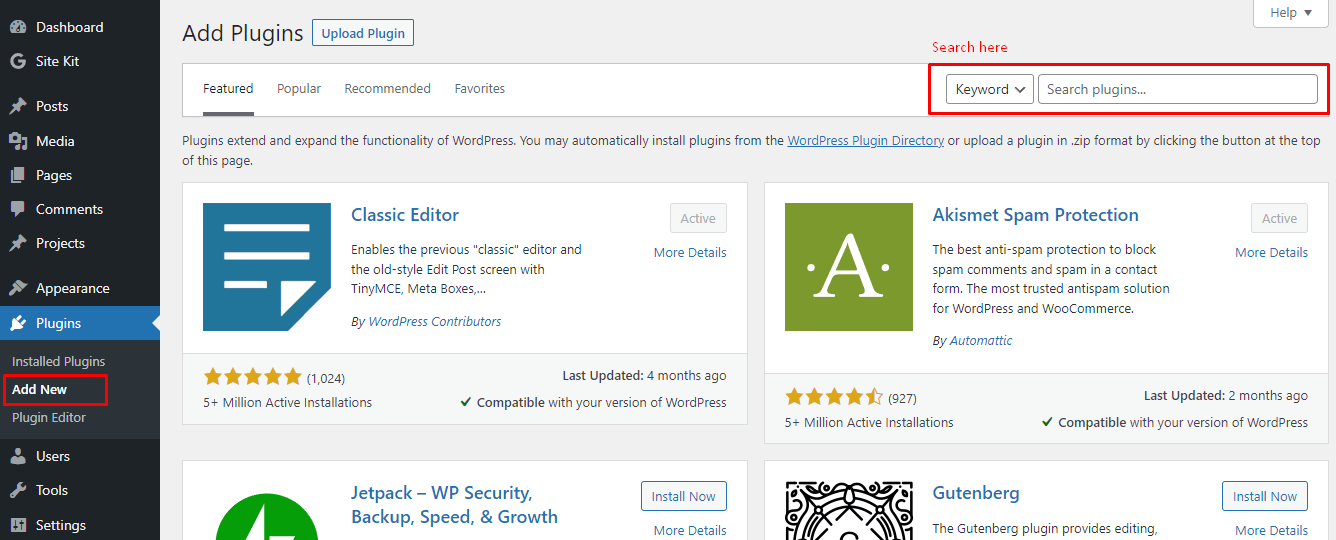
Task: Open Plugin Editor submenu item
Action: coord(49,417)
